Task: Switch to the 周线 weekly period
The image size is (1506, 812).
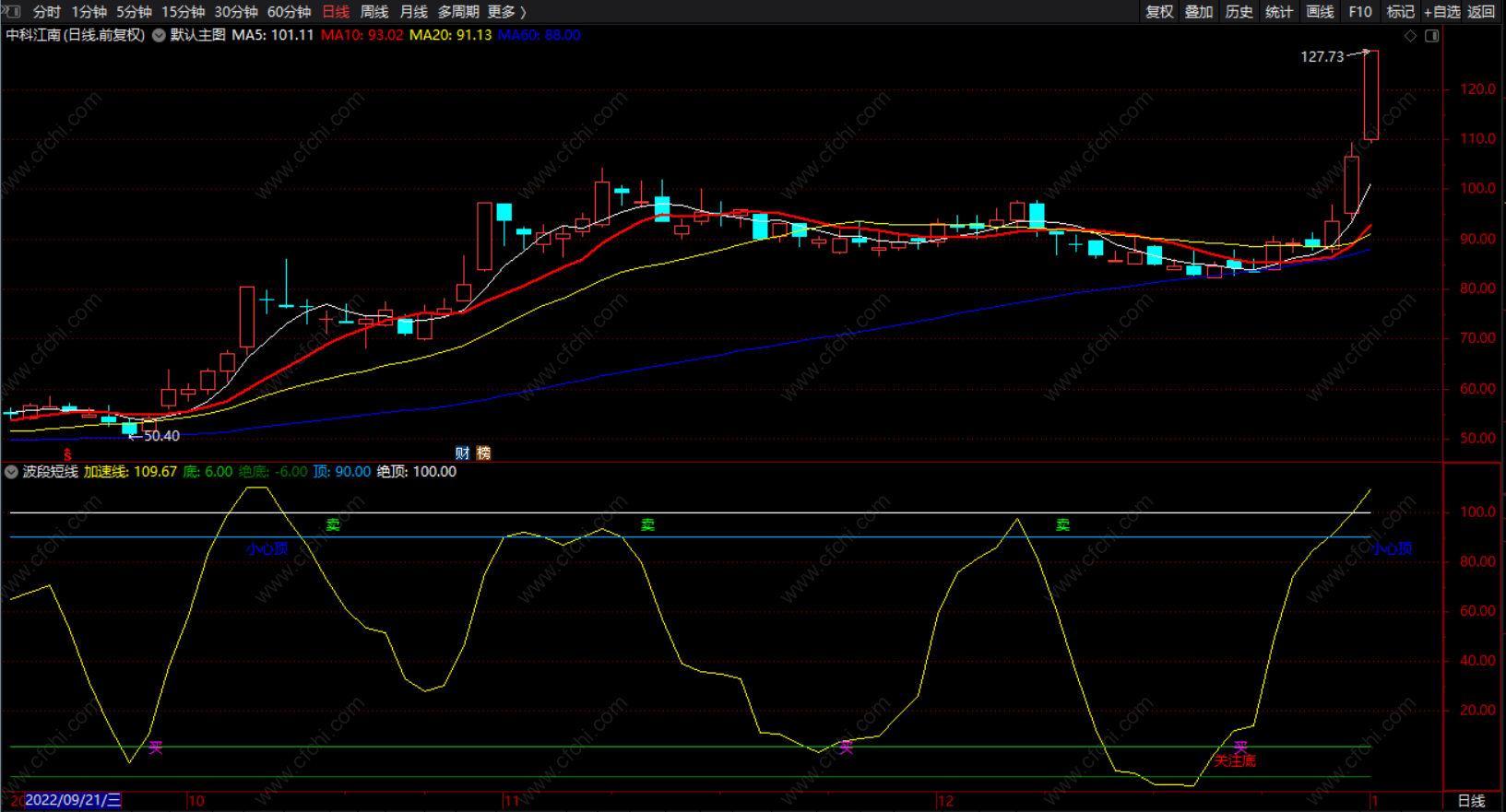Action: [374, 12]
